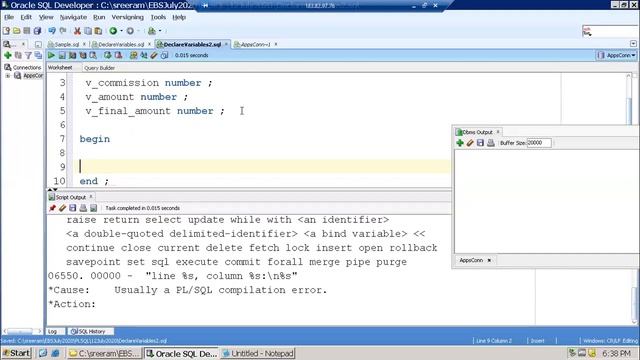Click the Explain Plan icon in worksheet toolbar

[x=73, y=55]
